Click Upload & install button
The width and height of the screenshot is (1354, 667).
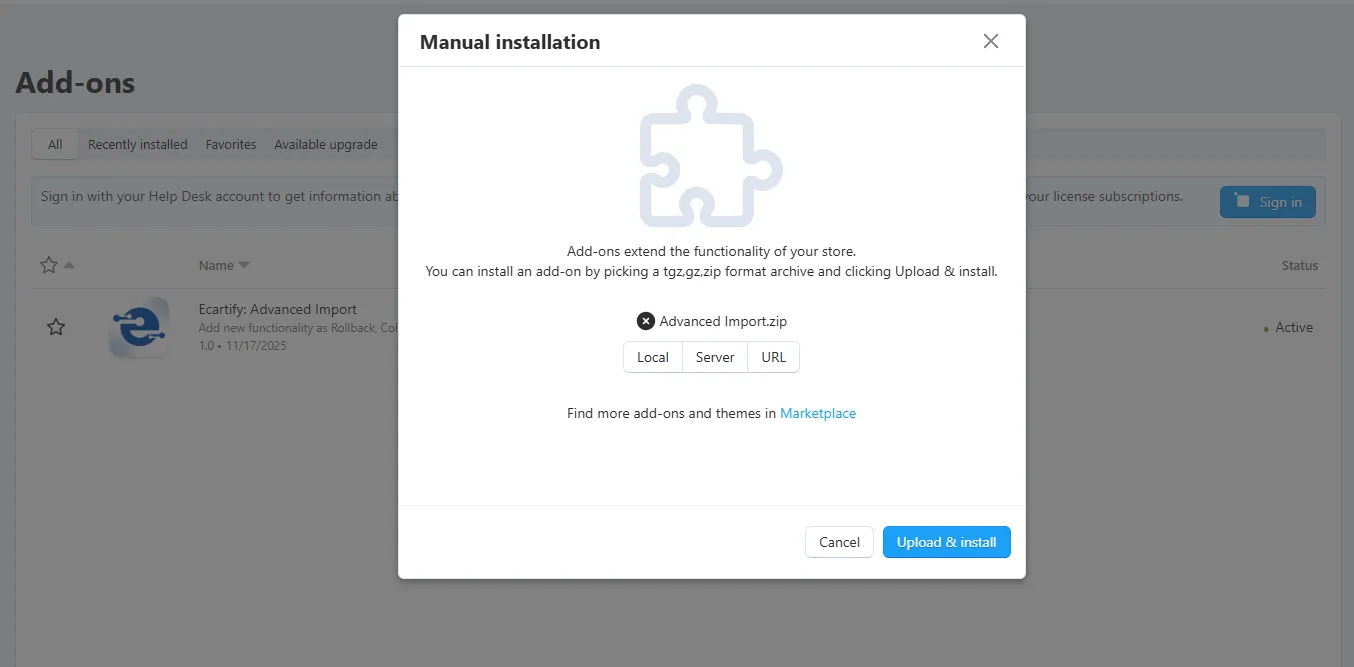click(946, 542)
